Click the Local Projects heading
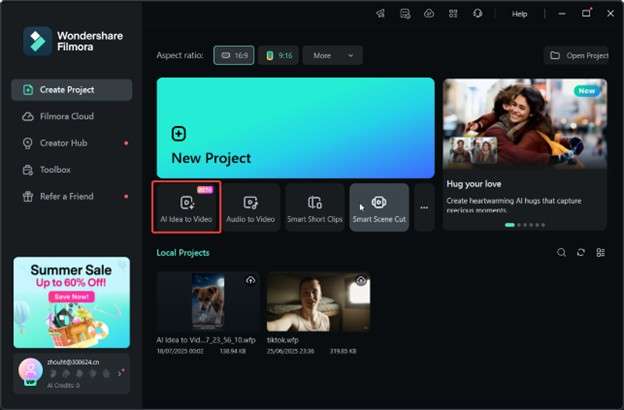 click(183, 253)
